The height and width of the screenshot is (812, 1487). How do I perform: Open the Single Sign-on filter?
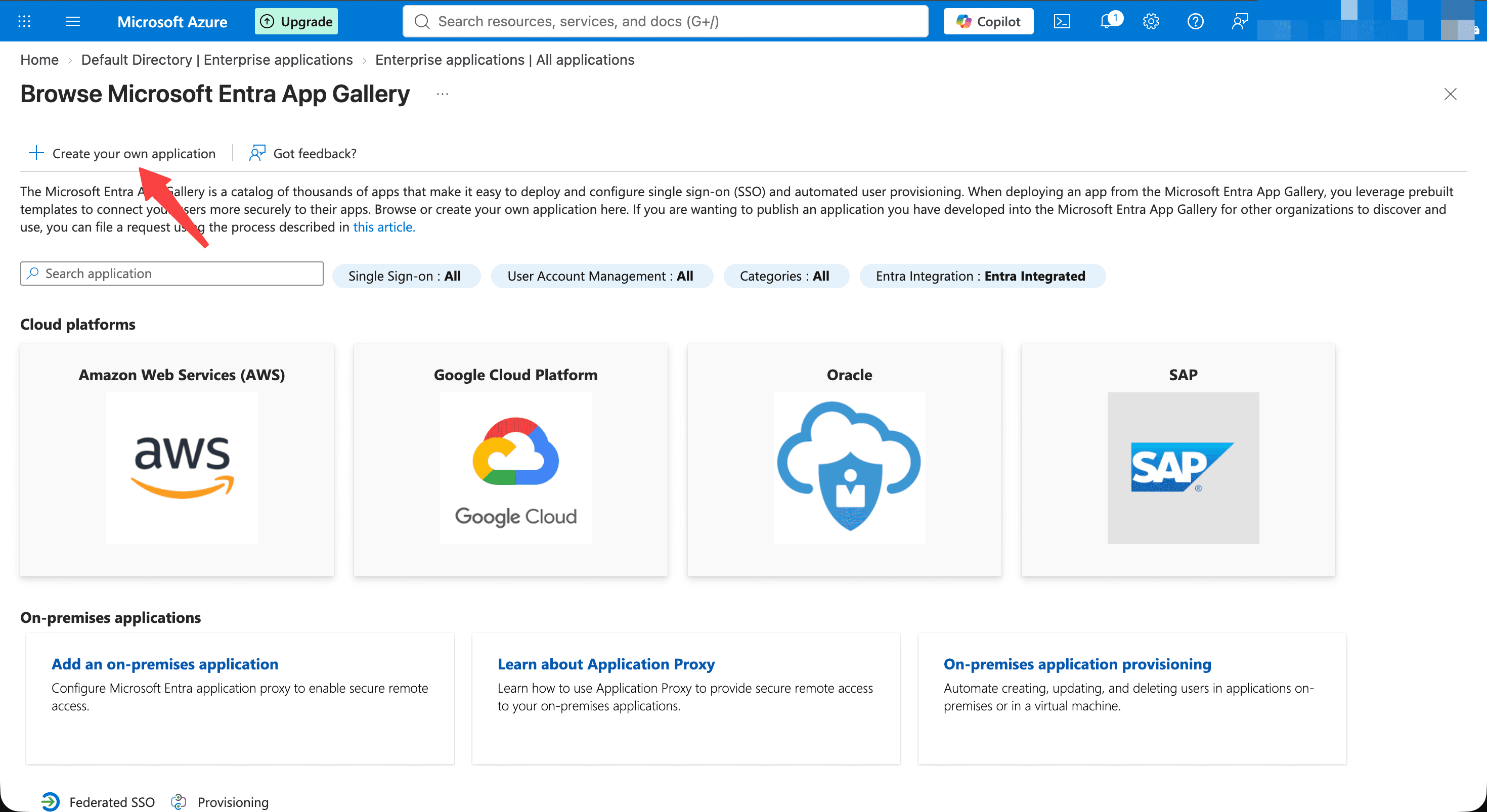406,276
